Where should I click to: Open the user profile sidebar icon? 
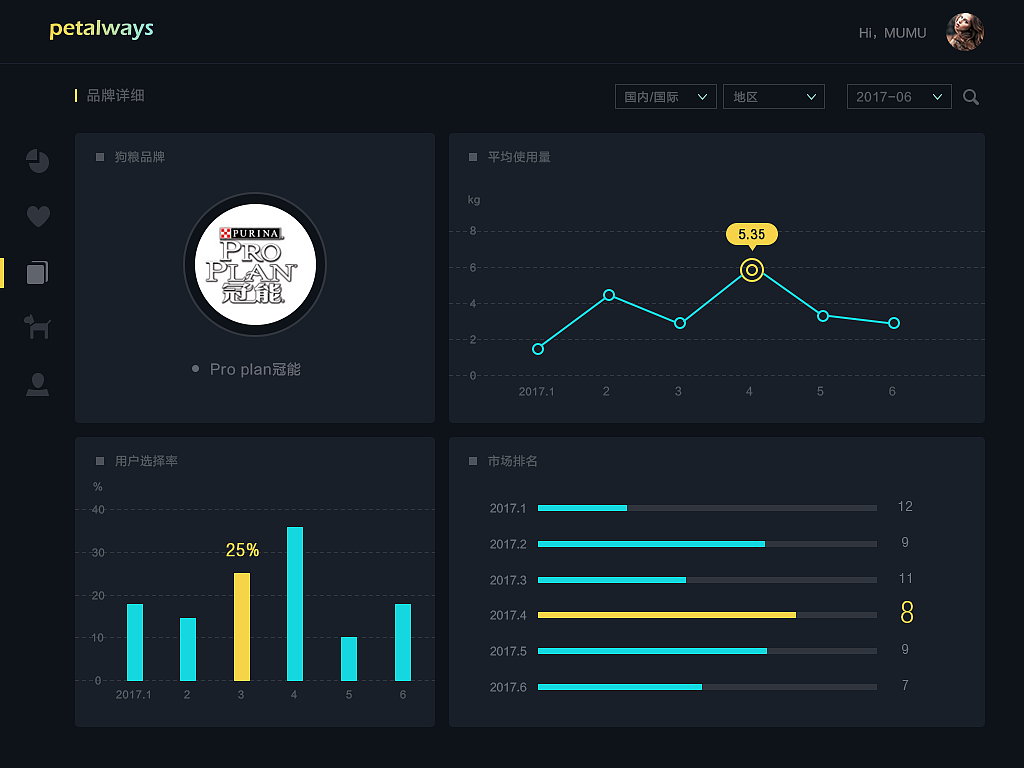tap(37, 384)
